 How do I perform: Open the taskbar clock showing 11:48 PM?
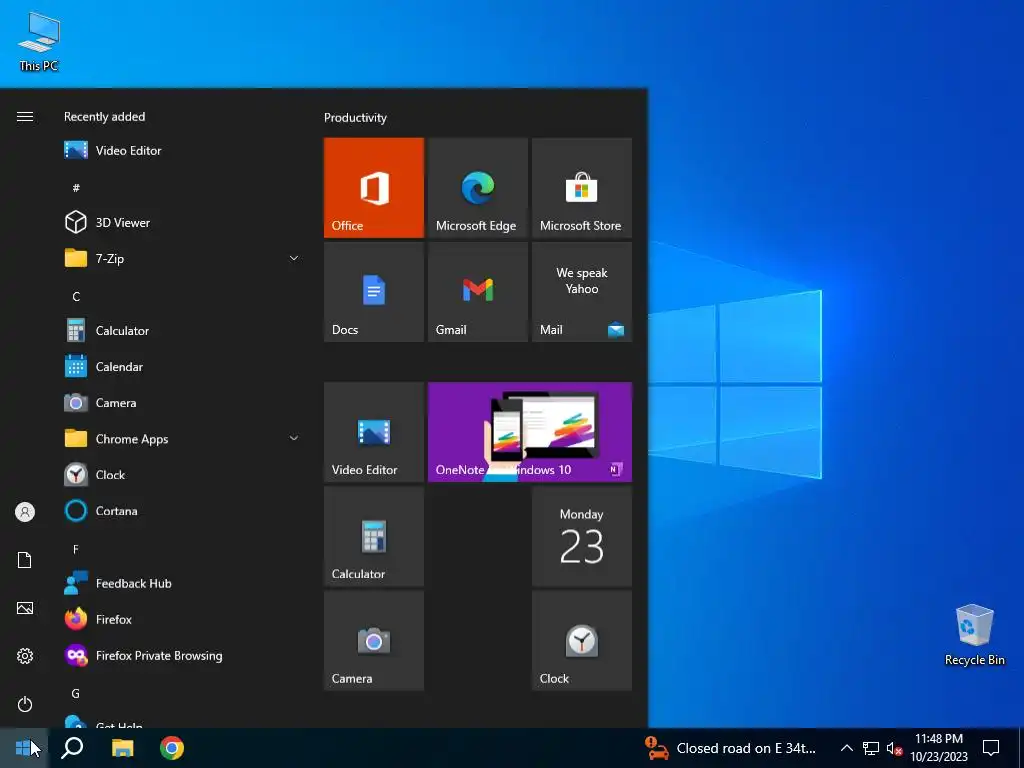[x=938, y=748]
